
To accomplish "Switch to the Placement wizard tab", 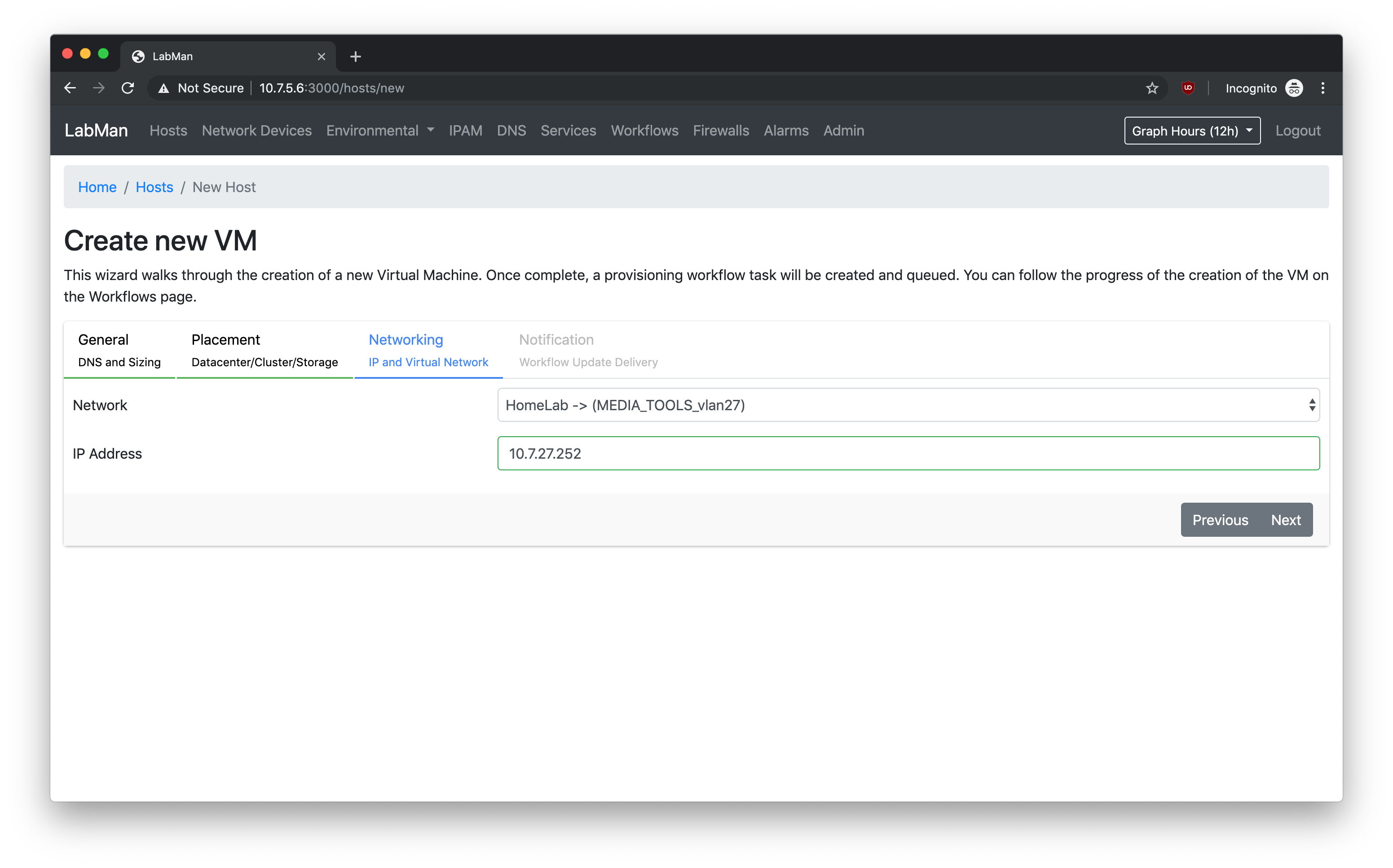I will pyautogui.click(x=264, y=350).
